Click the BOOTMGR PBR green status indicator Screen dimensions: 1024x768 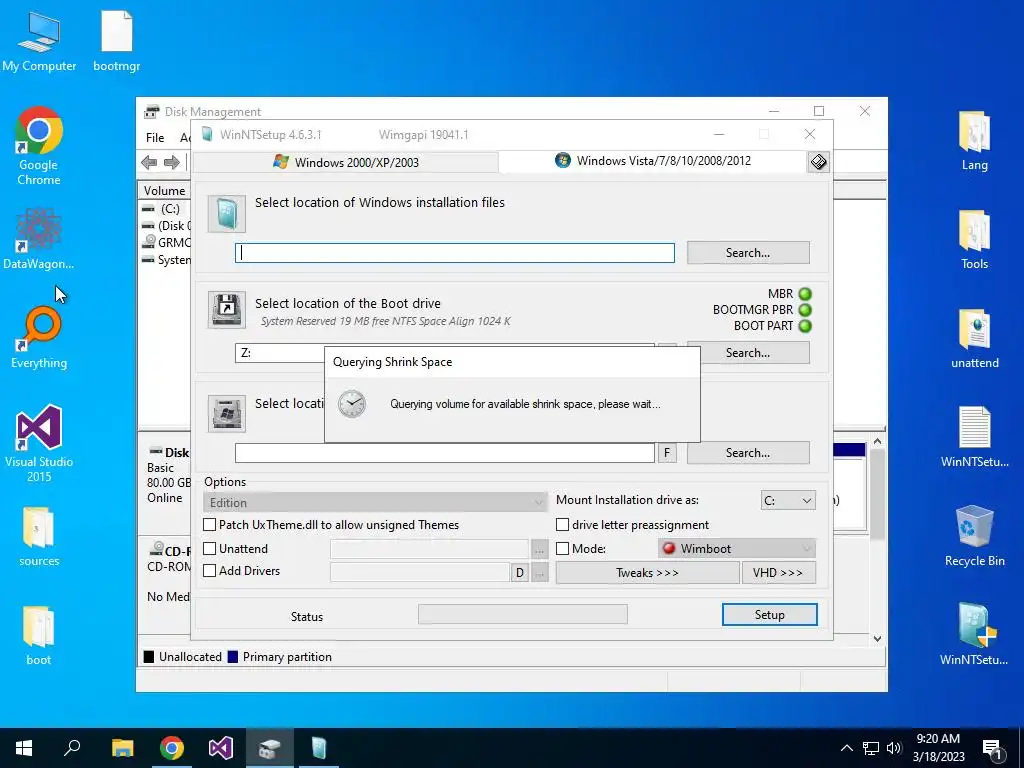(x=805, y=310)
